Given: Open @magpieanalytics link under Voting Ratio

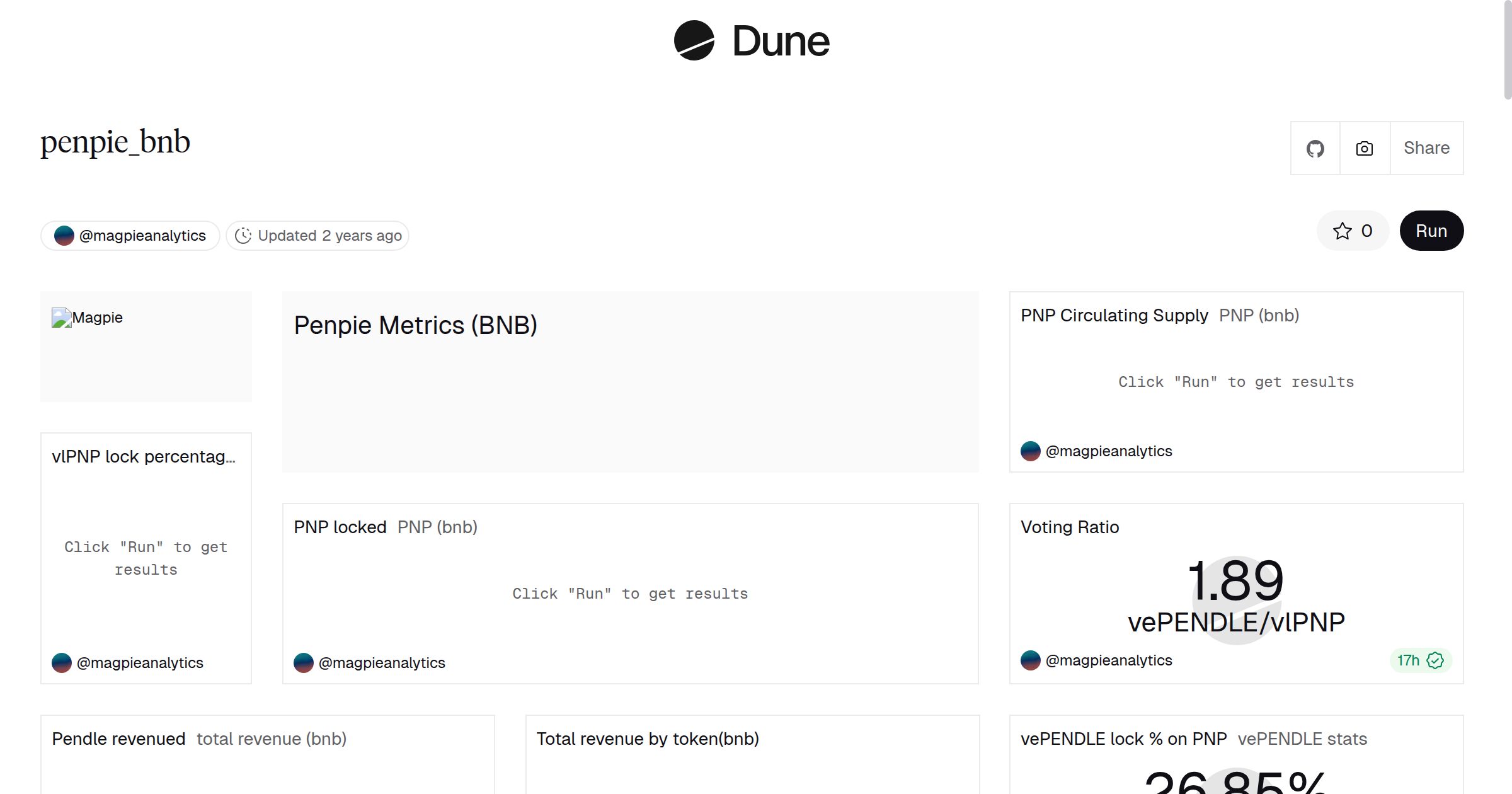Looking at the screenshot, I should 1108,660.
